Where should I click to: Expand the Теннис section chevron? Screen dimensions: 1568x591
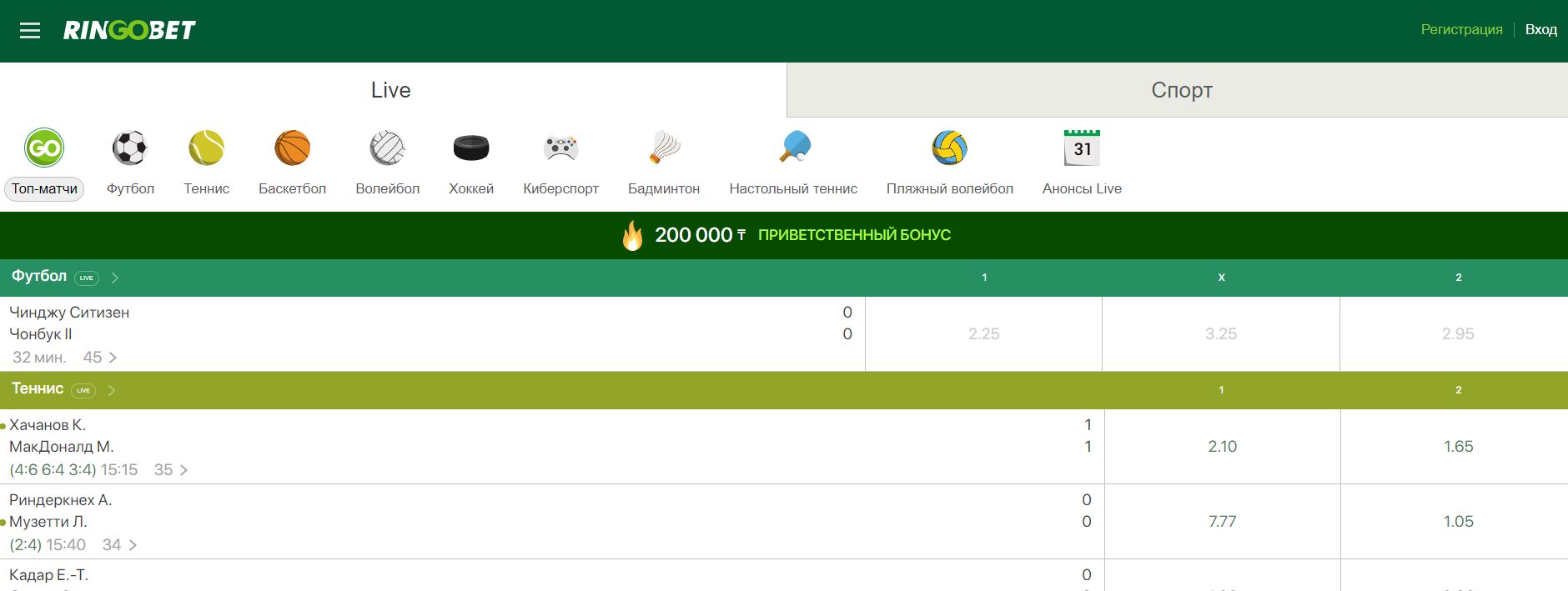pyautogui.click(x=112, y=390)
